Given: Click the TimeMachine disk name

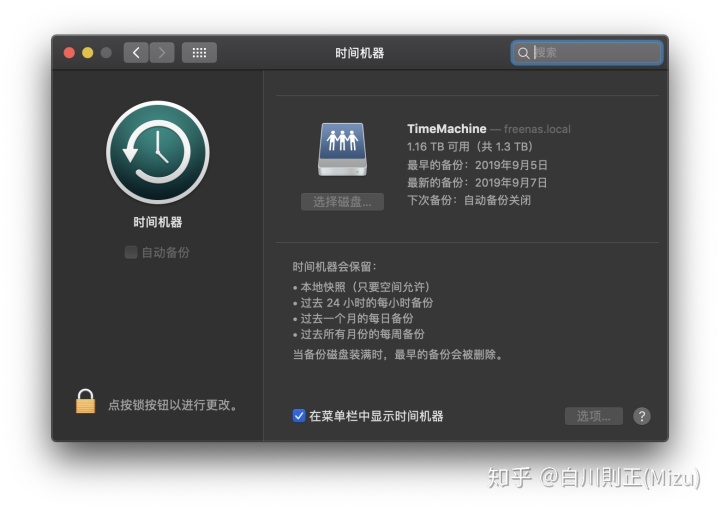Looking at the screenshot, I should click(446, 129).
